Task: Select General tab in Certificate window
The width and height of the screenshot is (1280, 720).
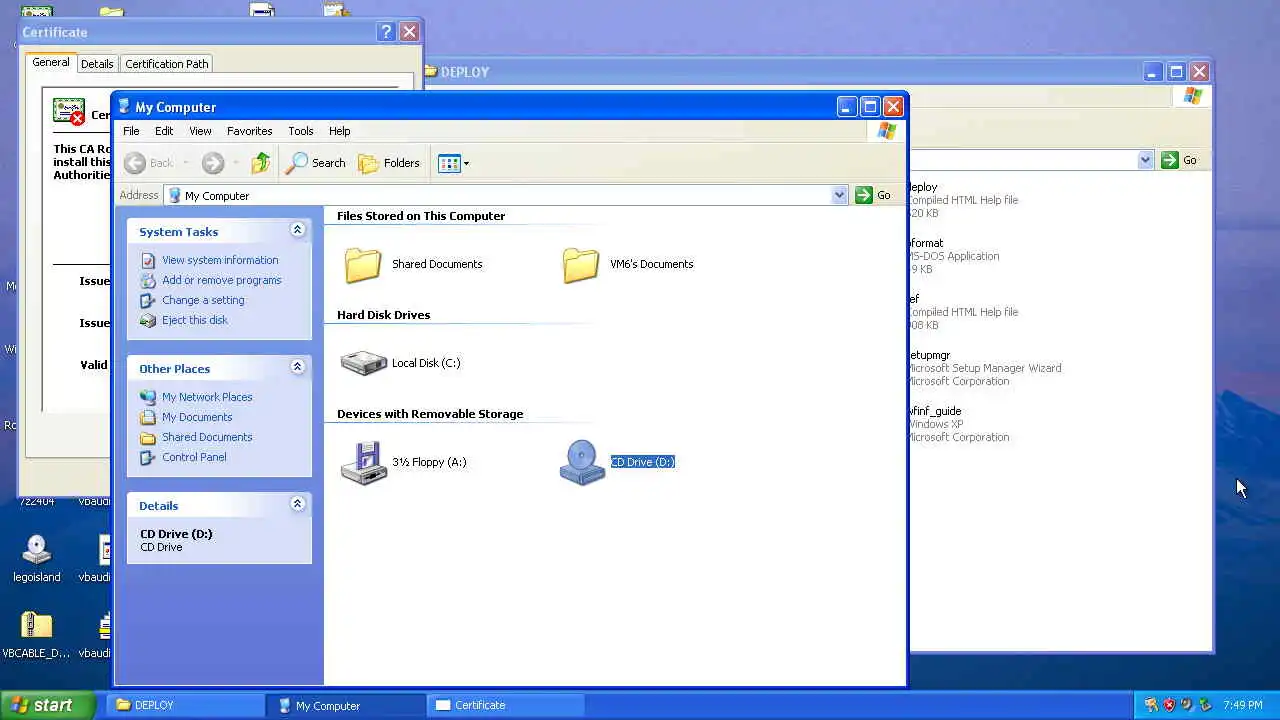Action: point(50,62)
